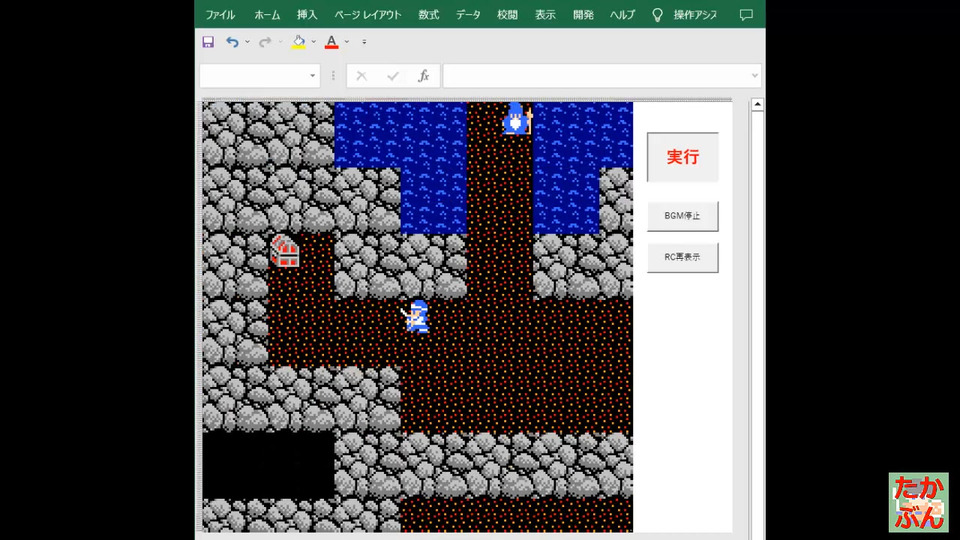Open the ヘルプ tab
Image resolution: width=960 pixels, height=540 pixels.
coord(622,15)
